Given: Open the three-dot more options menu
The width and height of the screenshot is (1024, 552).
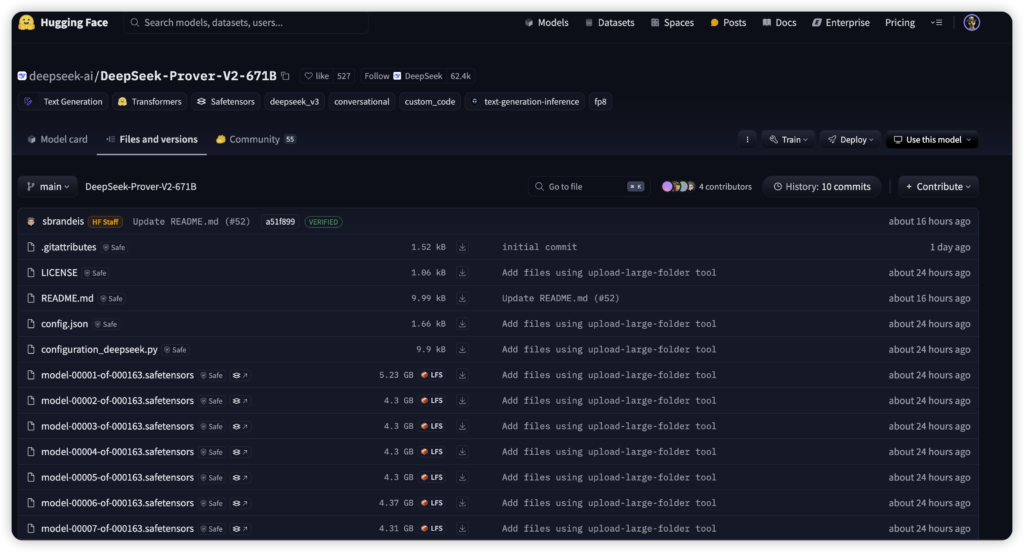Looking at the screenshot, I should tap(747, 139).
